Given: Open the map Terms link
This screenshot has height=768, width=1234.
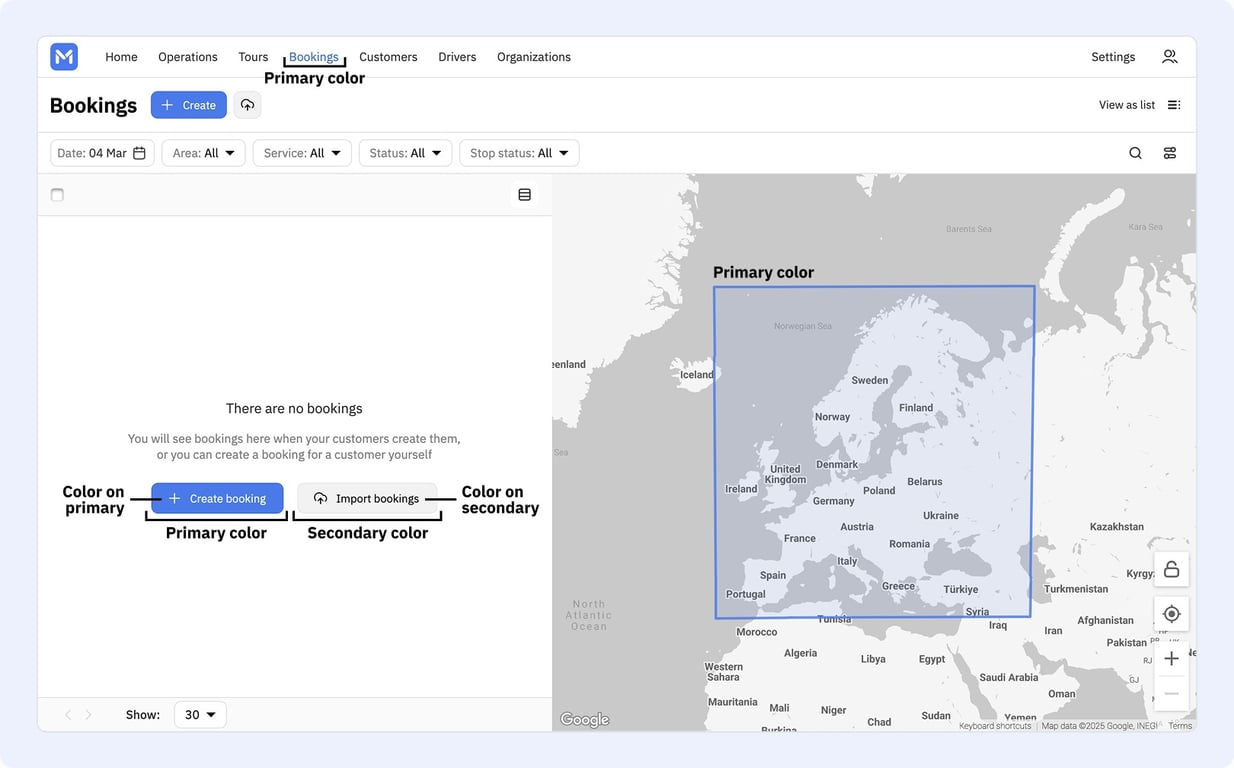Looking at the screenshot, I should 1180,726.
